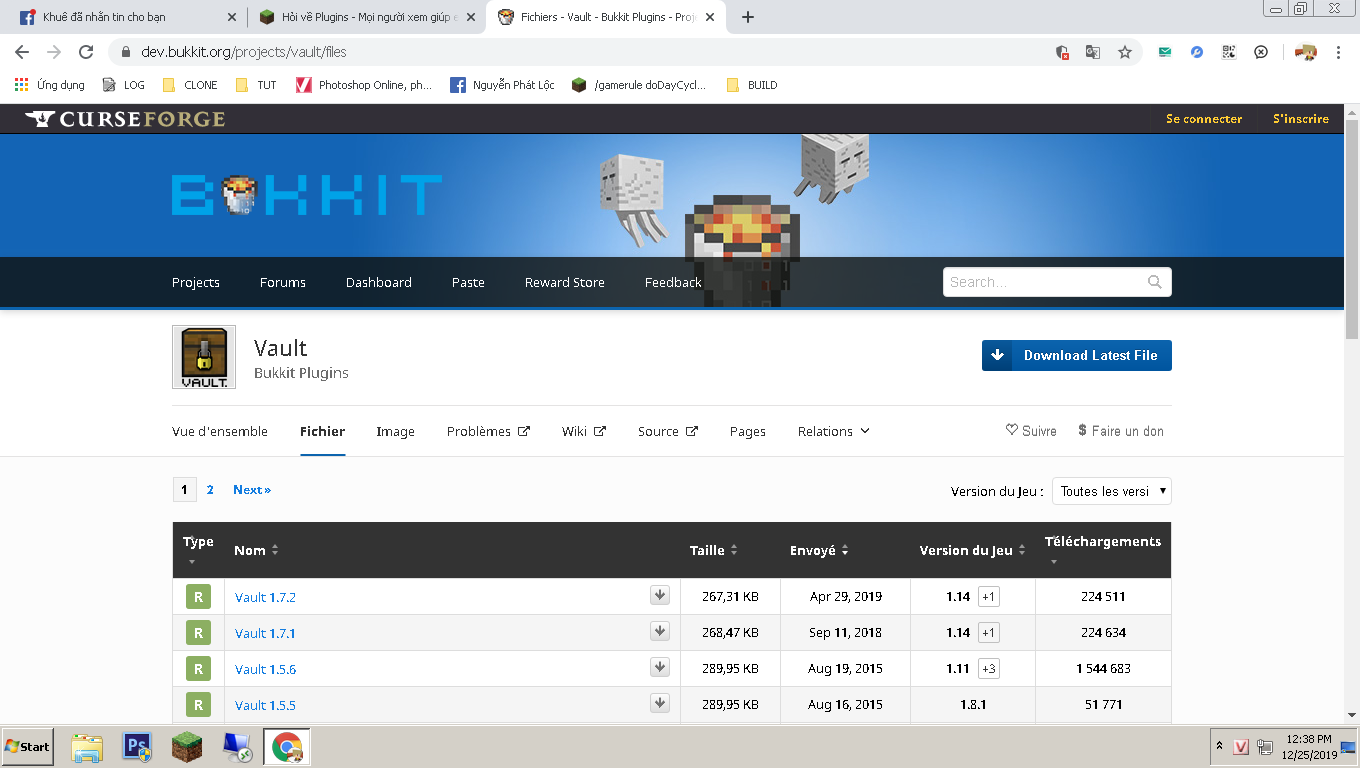1360x768 pixels.
Task: Open the green mail extension icon
Action: pos(1165,52)
